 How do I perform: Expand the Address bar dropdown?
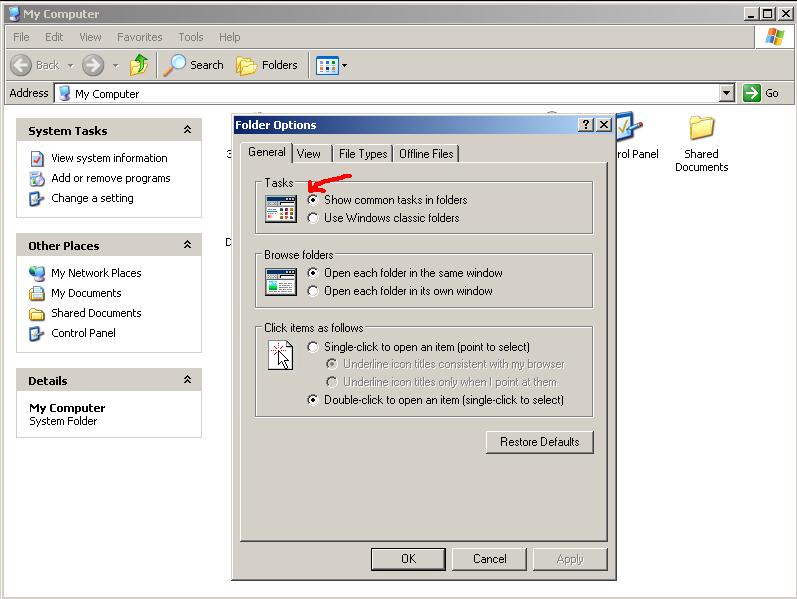[x=727, y=93]
